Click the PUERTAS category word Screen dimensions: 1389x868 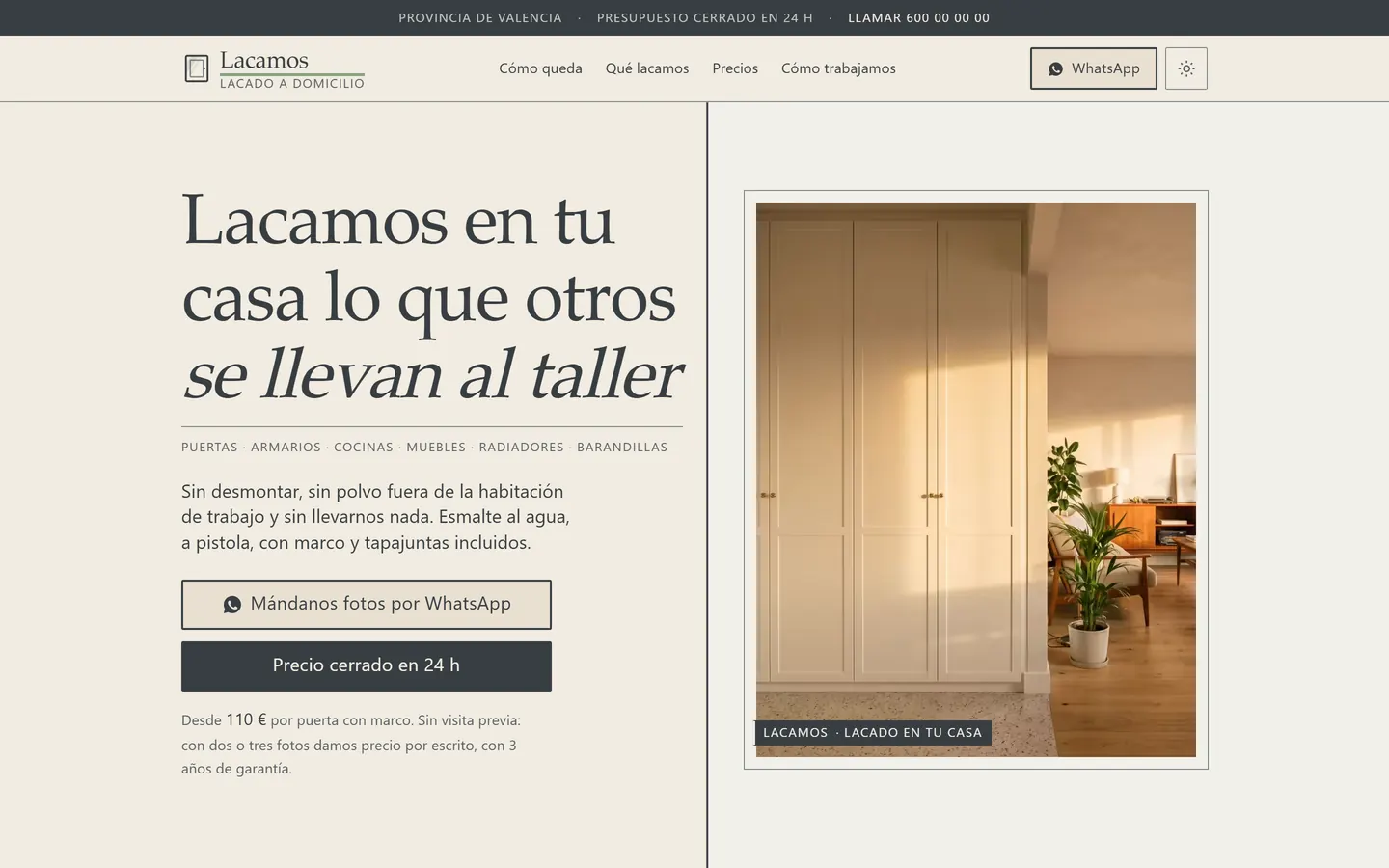coord(209,448)
